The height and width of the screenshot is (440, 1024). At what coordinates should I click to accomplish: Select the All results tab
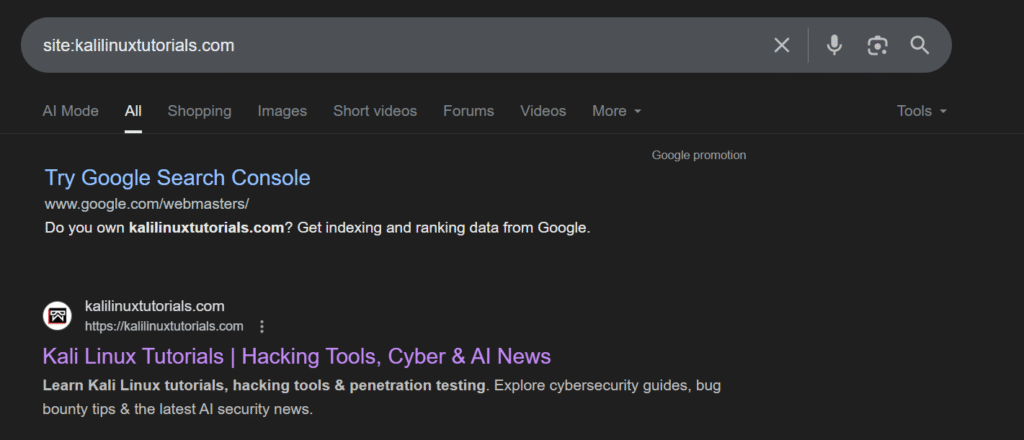[x=133, y=111]
